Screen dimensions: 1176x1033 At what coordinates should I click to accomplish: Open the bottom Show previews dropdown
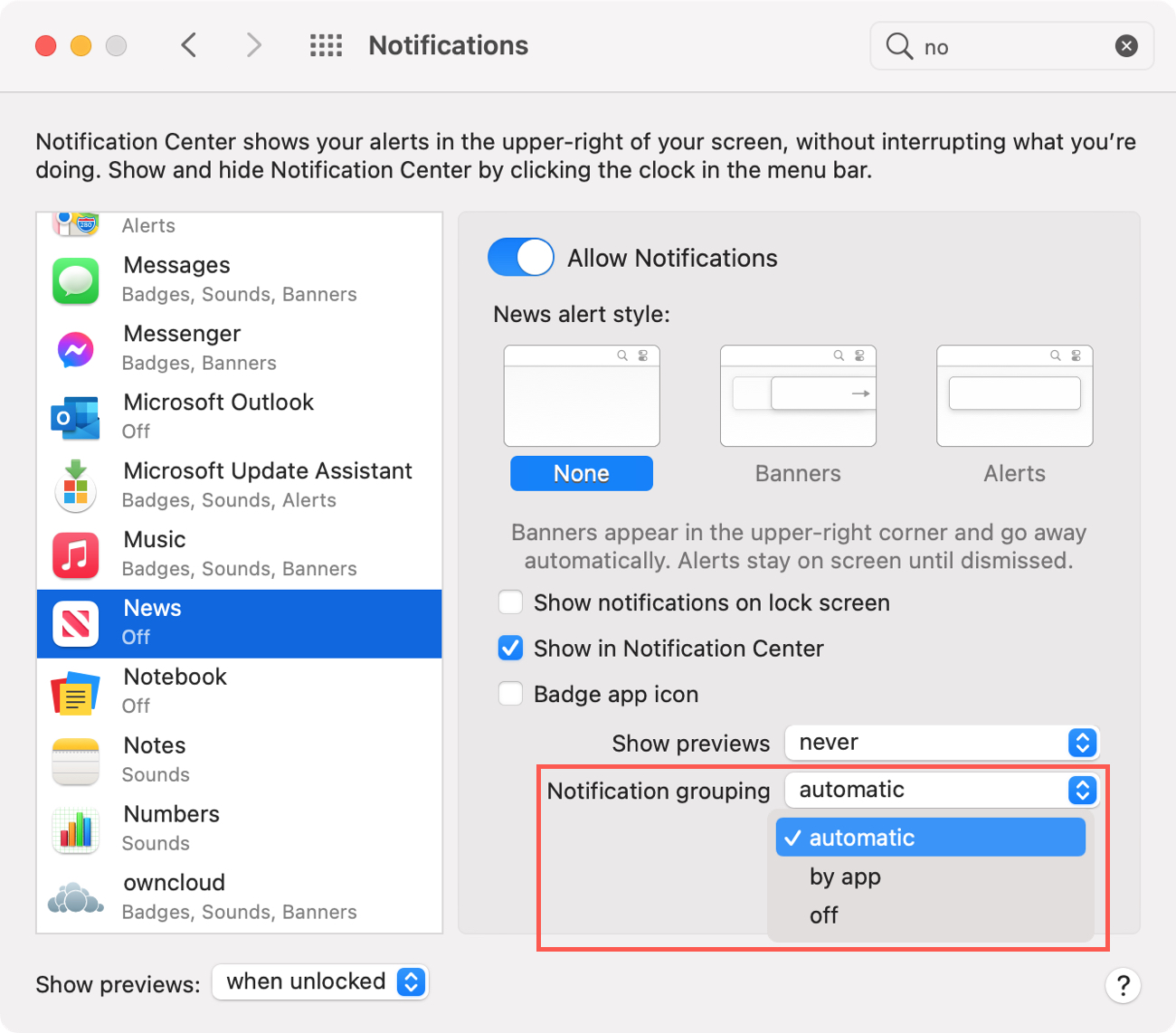click(x=319, y=981)
